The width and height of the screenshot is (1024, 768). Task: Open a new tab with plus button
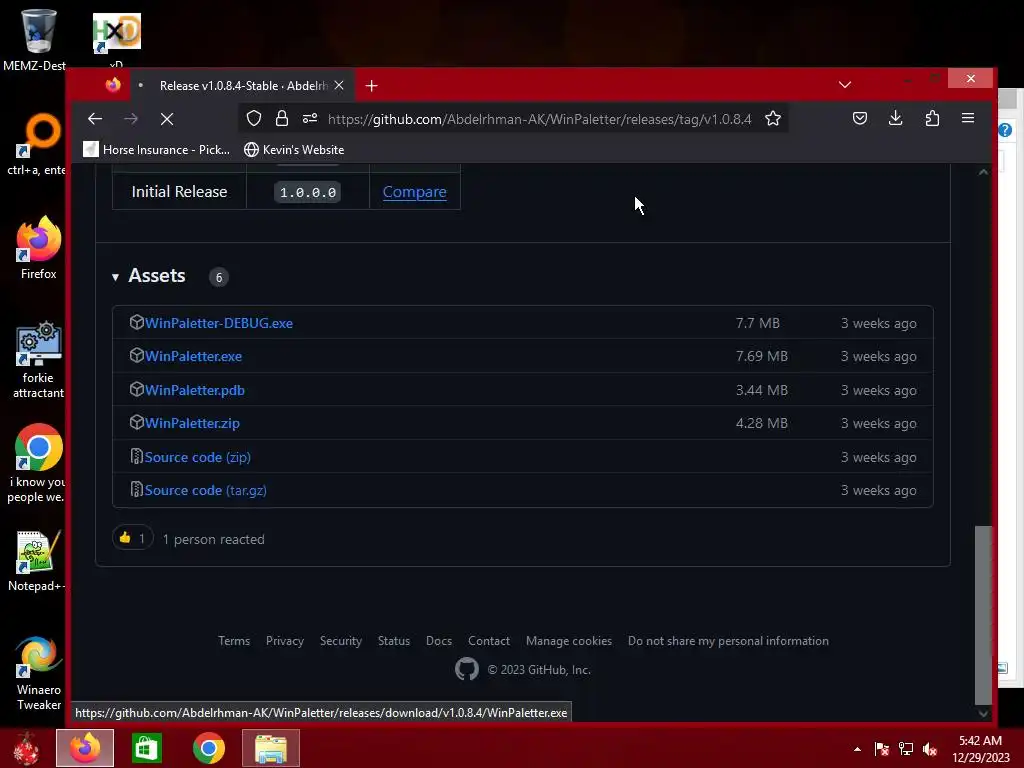click(x=371, y=86)
